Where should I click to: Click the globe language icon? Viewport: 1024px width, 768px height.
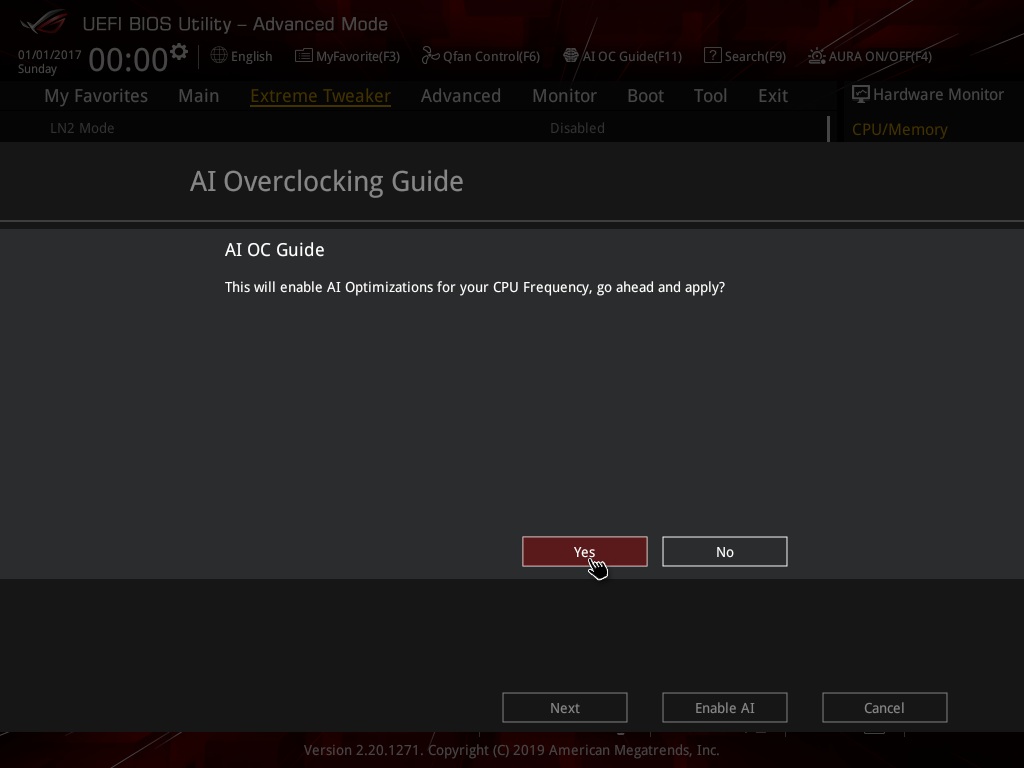click(x=219, y=56)
